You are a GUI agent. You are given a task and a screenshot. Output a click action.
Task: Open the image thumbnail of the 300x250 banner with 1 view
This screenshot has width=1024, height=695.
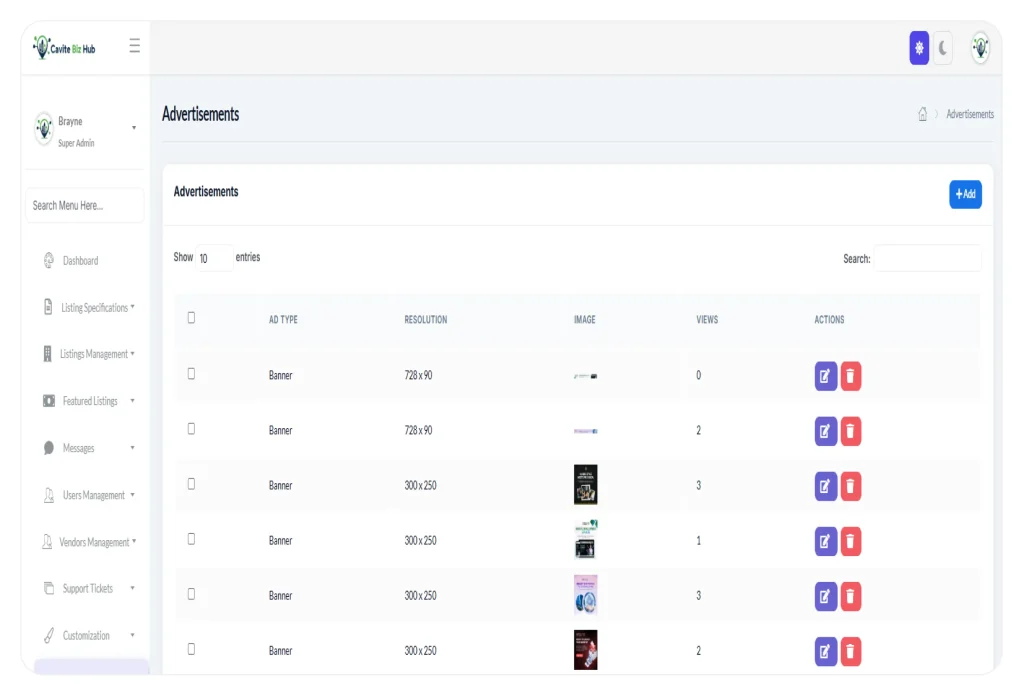[x=586, y=540]
